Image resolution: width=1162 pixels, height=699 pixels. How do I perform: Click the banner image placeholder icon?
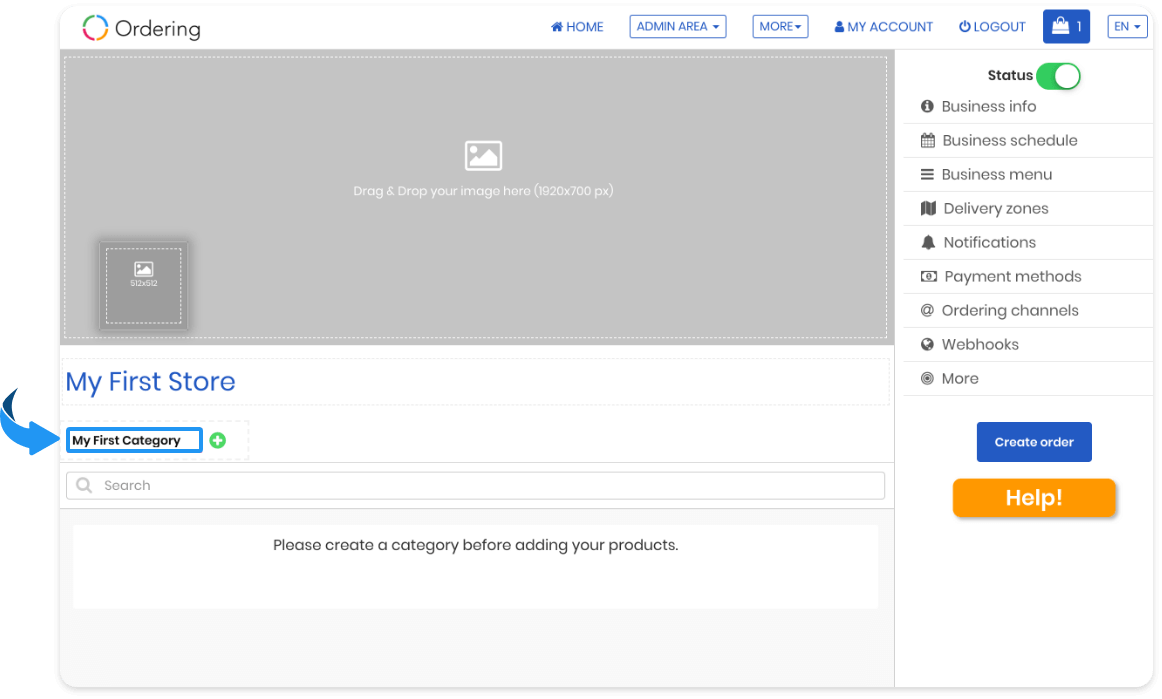[x=483, y=156]
